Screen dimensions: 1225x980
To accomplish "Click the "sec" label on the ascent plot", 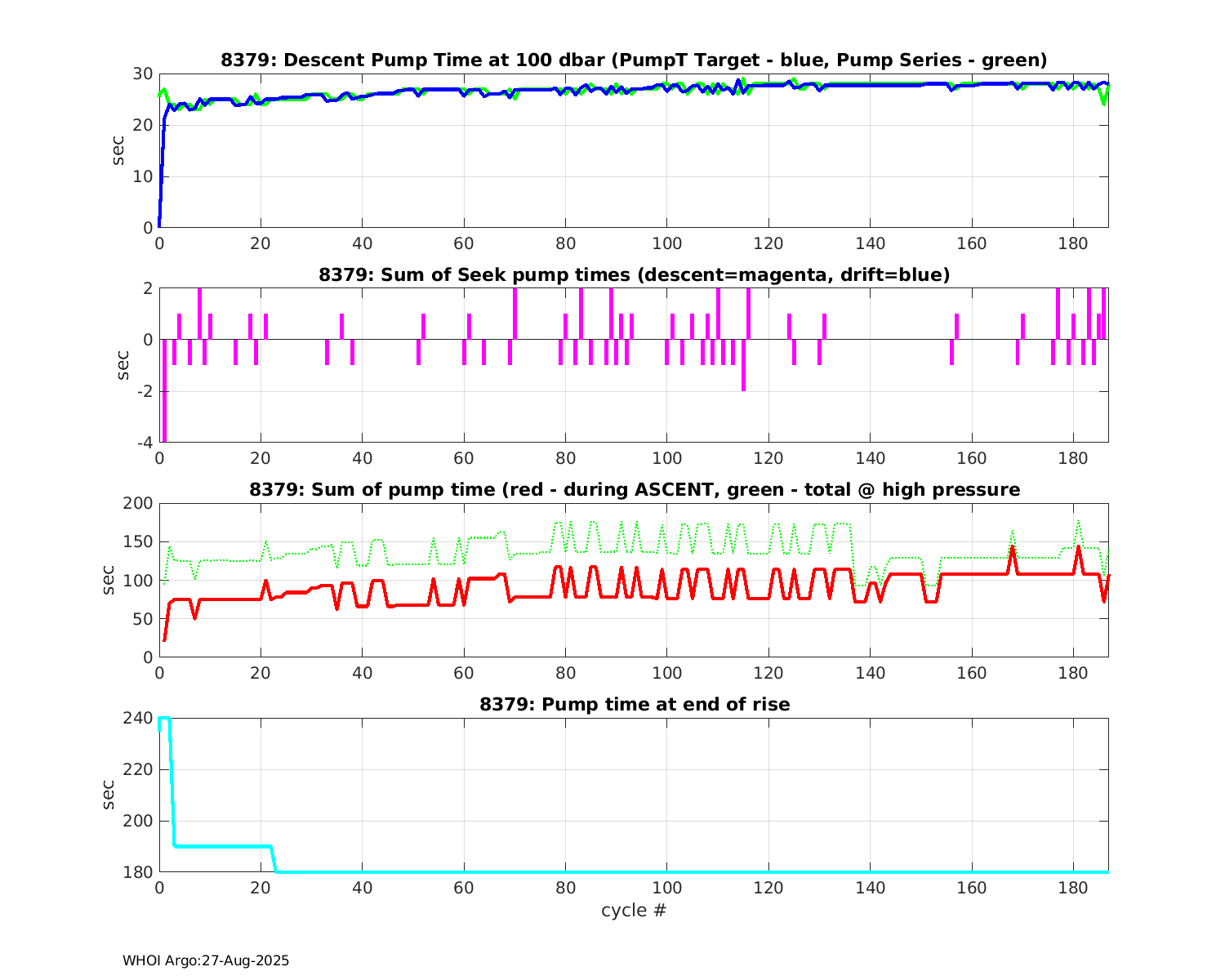I will [109, 580].
